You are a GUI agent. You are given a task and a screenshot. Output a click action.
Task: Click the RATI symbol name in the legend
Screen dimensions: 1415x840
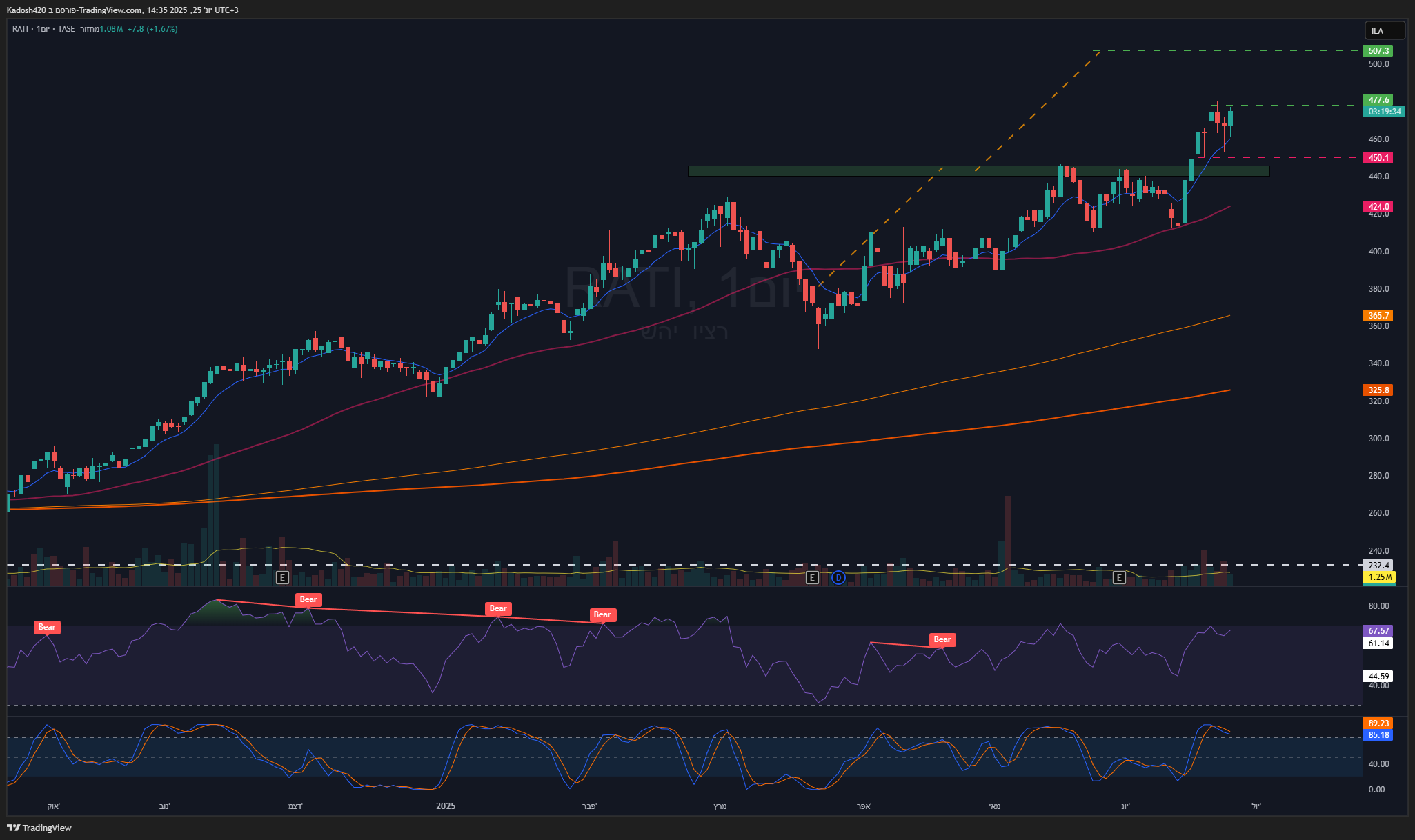[x=20, y=29]
